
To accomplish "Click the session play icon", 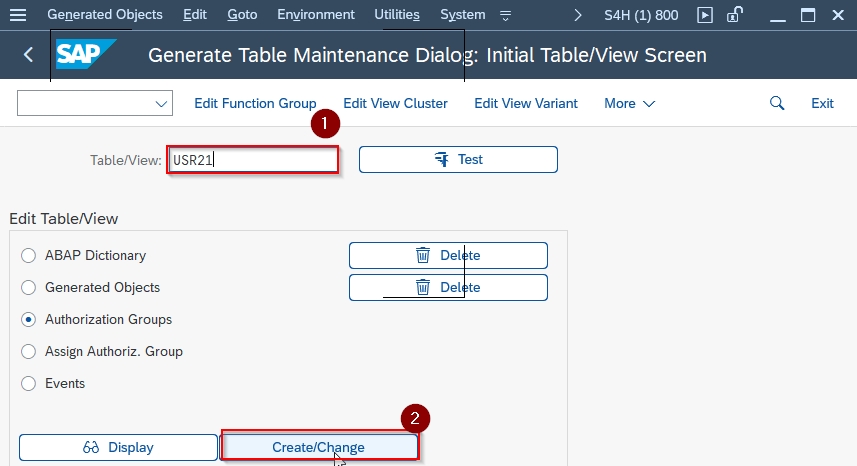I will [x=705, y=15].
